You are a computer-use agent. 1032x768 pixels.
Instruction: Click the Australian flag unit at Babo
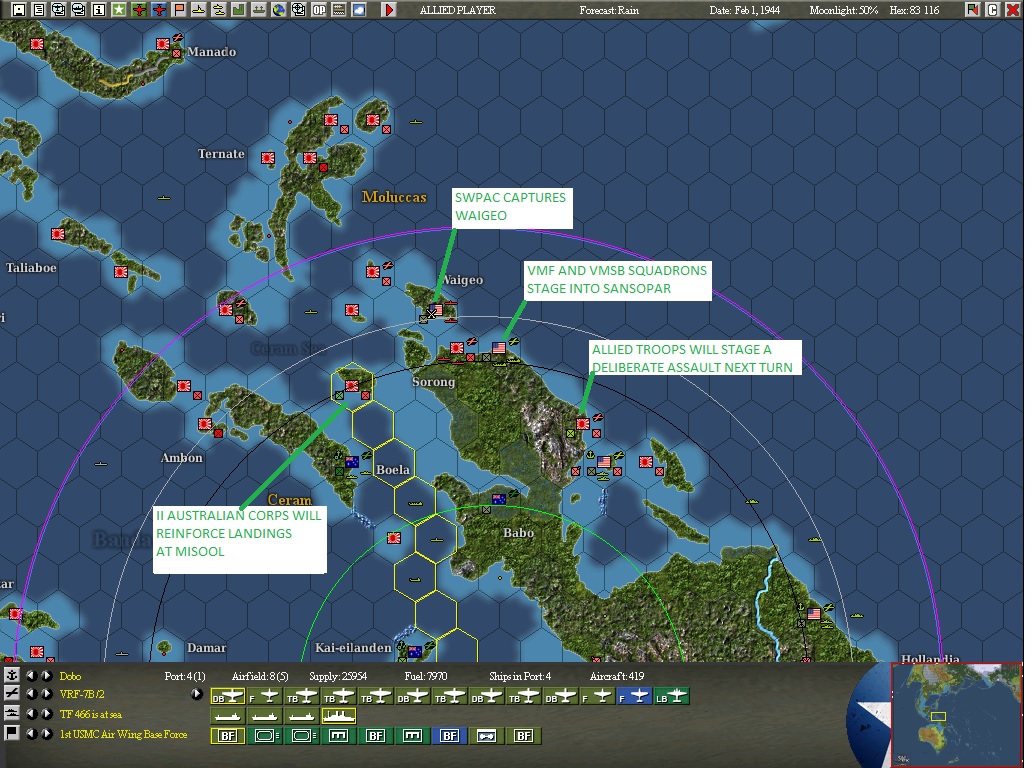point(499,498)
